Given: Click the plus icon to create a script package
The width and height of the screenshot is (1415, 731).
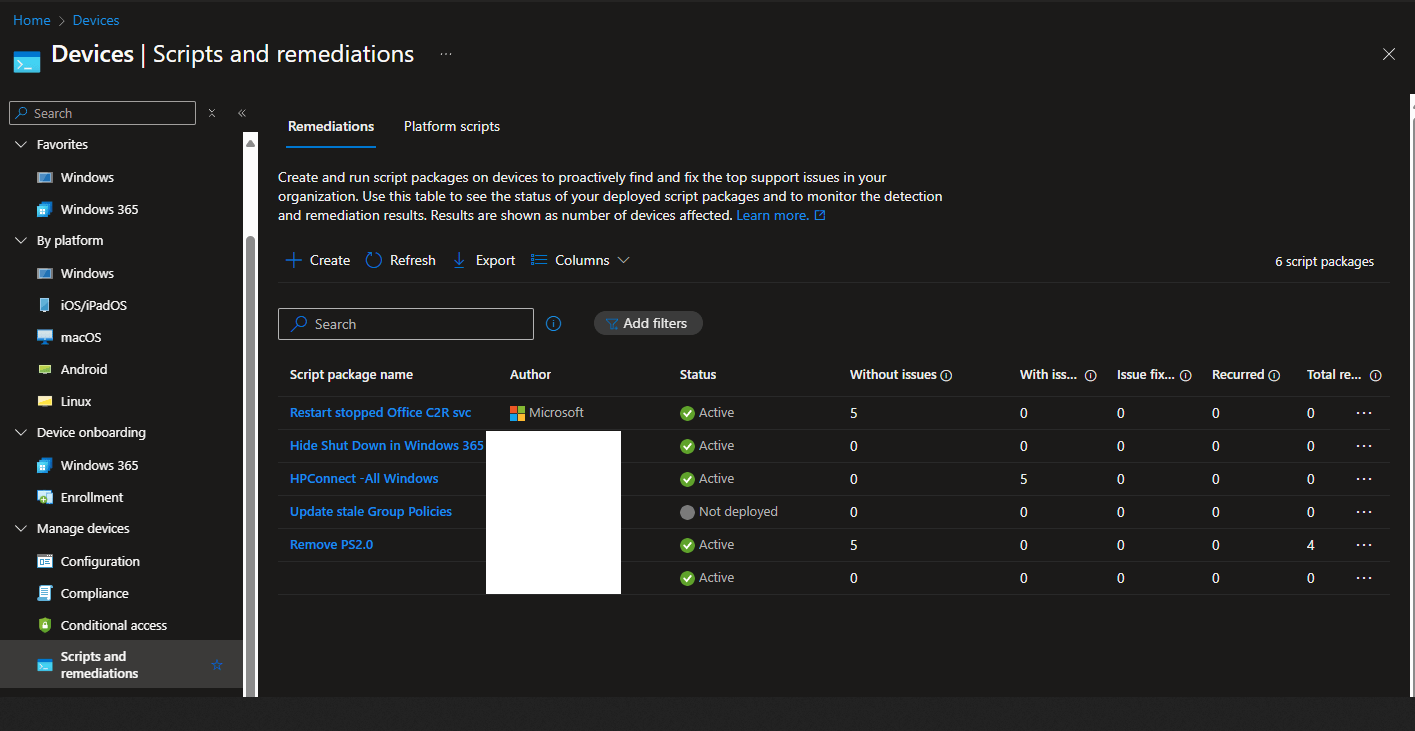Looking at the screenshot, I should [294, 260].
